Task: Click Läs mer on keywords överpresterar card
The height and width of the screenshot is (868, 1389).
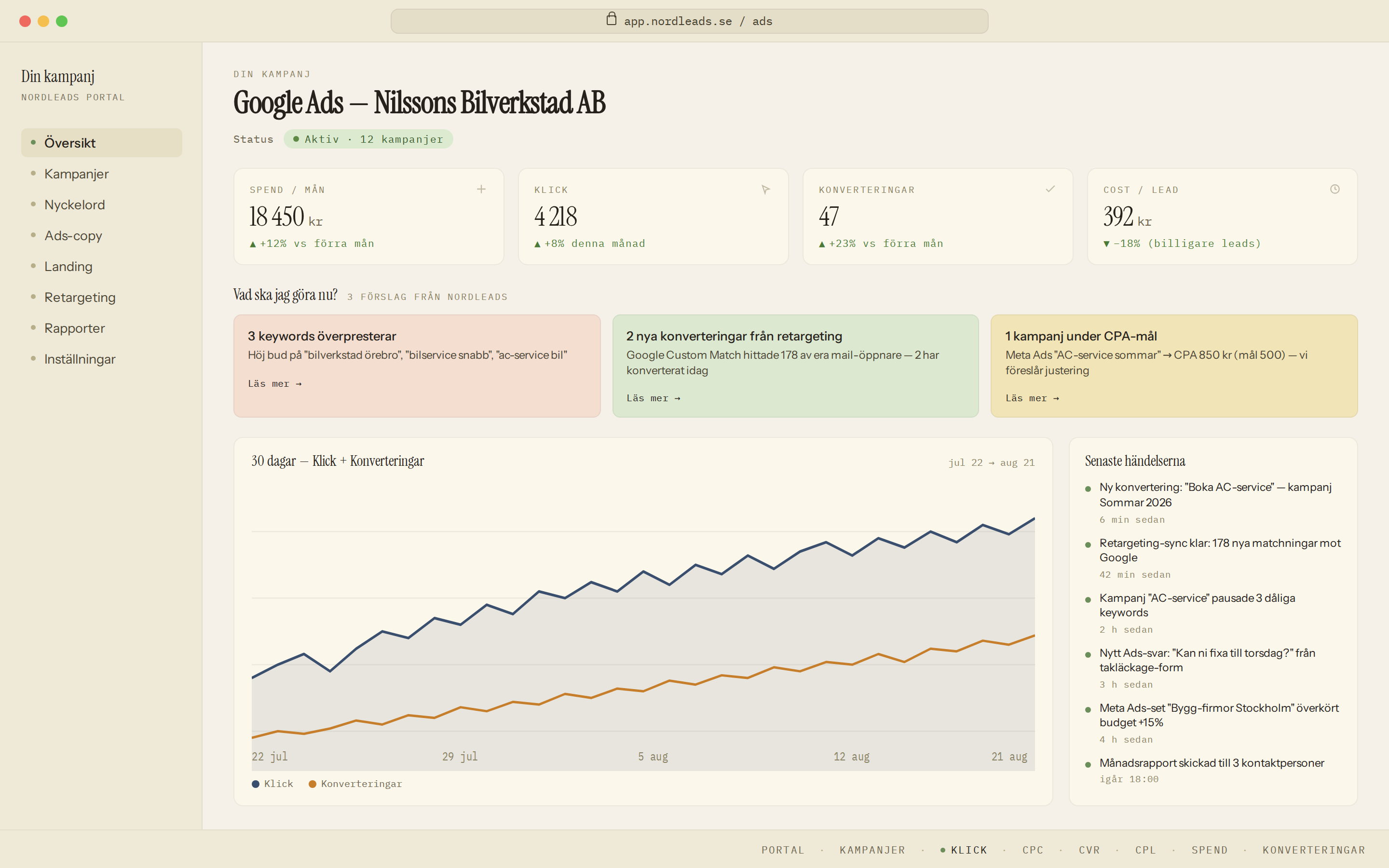Action: (274, 383)
